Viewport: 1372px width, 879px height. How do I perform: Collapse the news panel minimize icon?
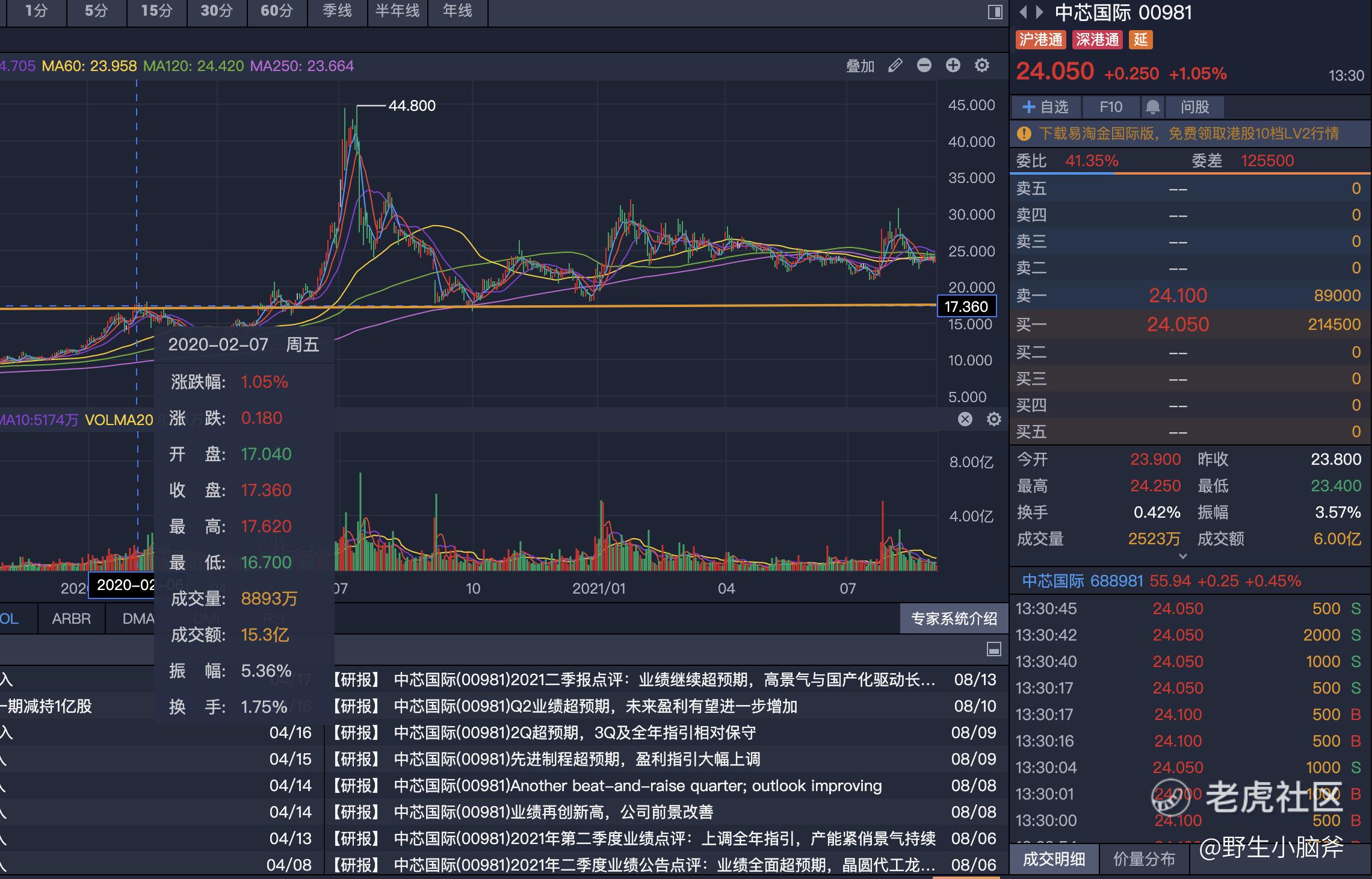click(994, 649)
